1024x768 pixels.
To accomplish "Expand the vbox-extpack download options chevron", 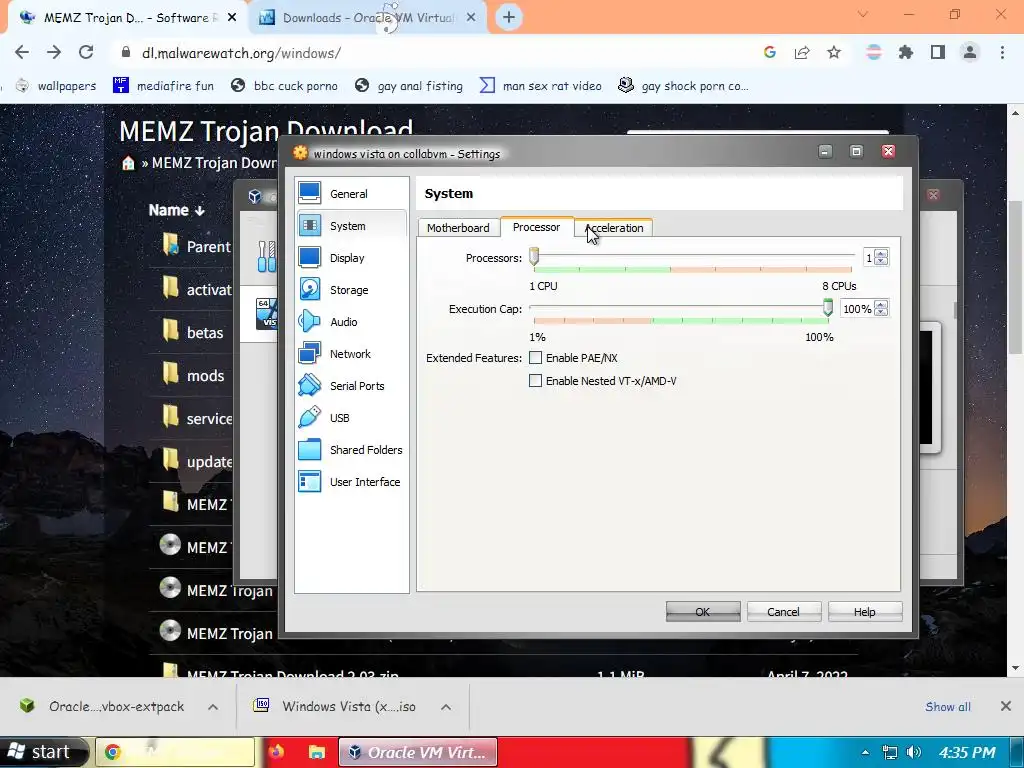I will [x=213, y=707].
